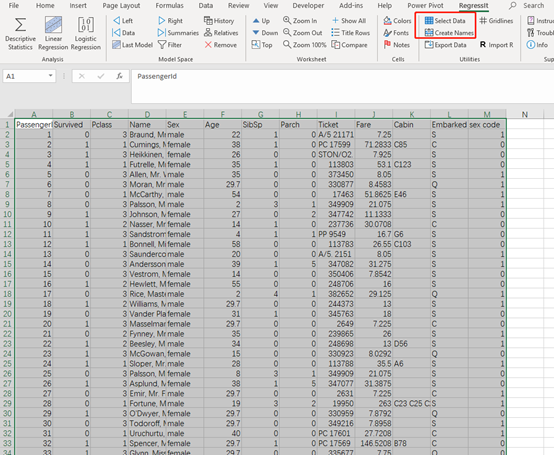
Task: Click the Survived header cell
Action: click(x=72, y=125)
